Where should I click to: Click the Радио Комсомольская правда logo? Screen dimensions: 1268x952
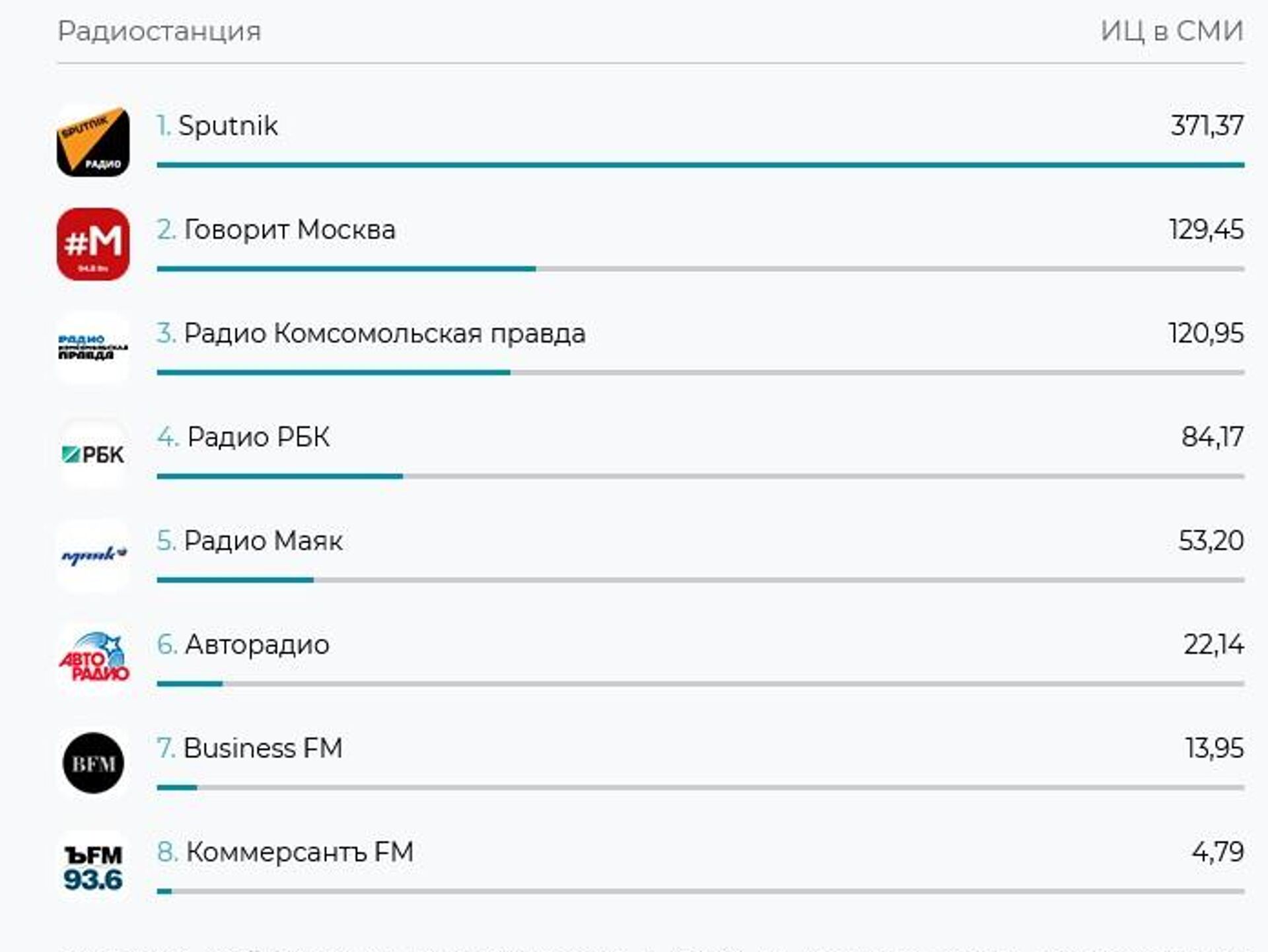tap(93, 348)
